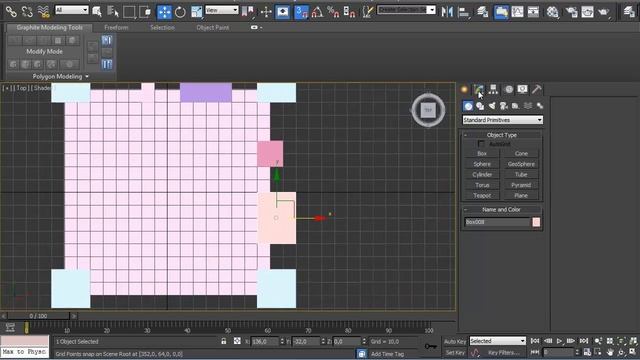Click timeline frame marker 50
640x360 pixels.
pyautogui.click(x=227, y=330)
